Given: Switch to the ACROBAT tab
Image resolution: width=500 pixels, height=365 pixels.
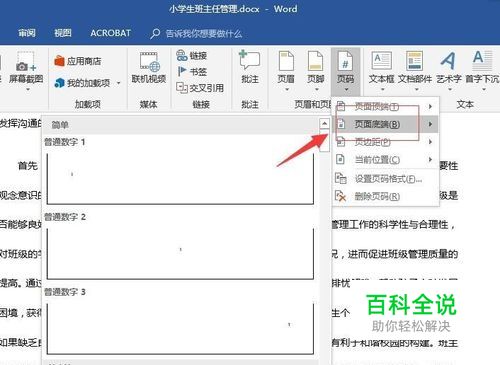Looking at the screenshot, I should point(110,33).
